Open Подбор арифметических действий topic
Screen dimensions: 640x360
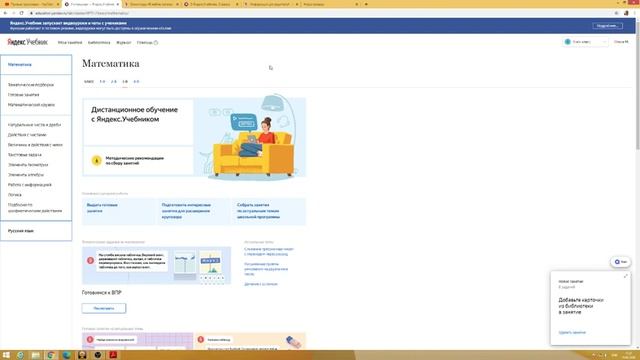pos(35,208)
